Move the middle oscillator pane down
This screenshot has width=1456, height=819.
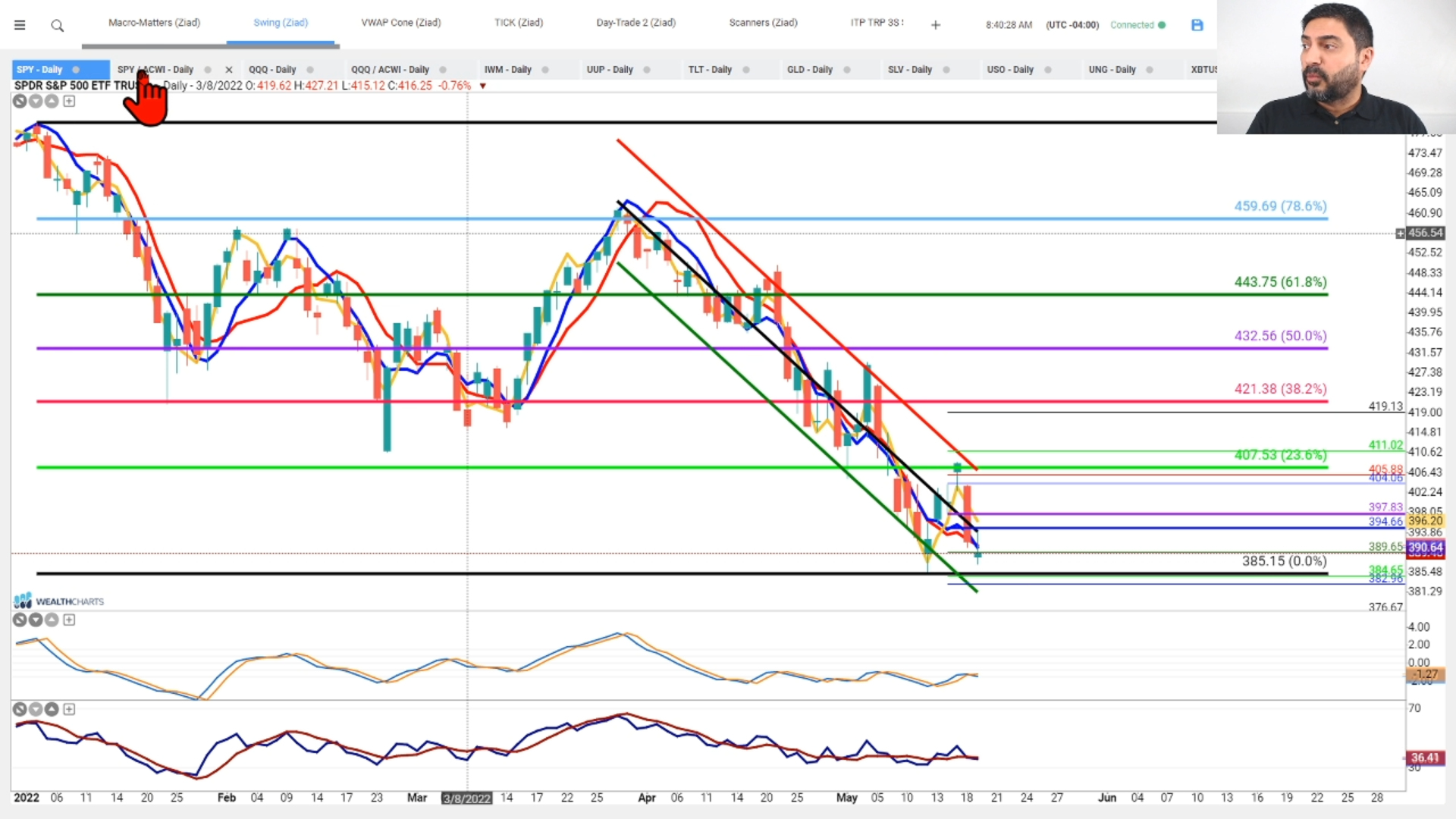[x=36, y=620]
